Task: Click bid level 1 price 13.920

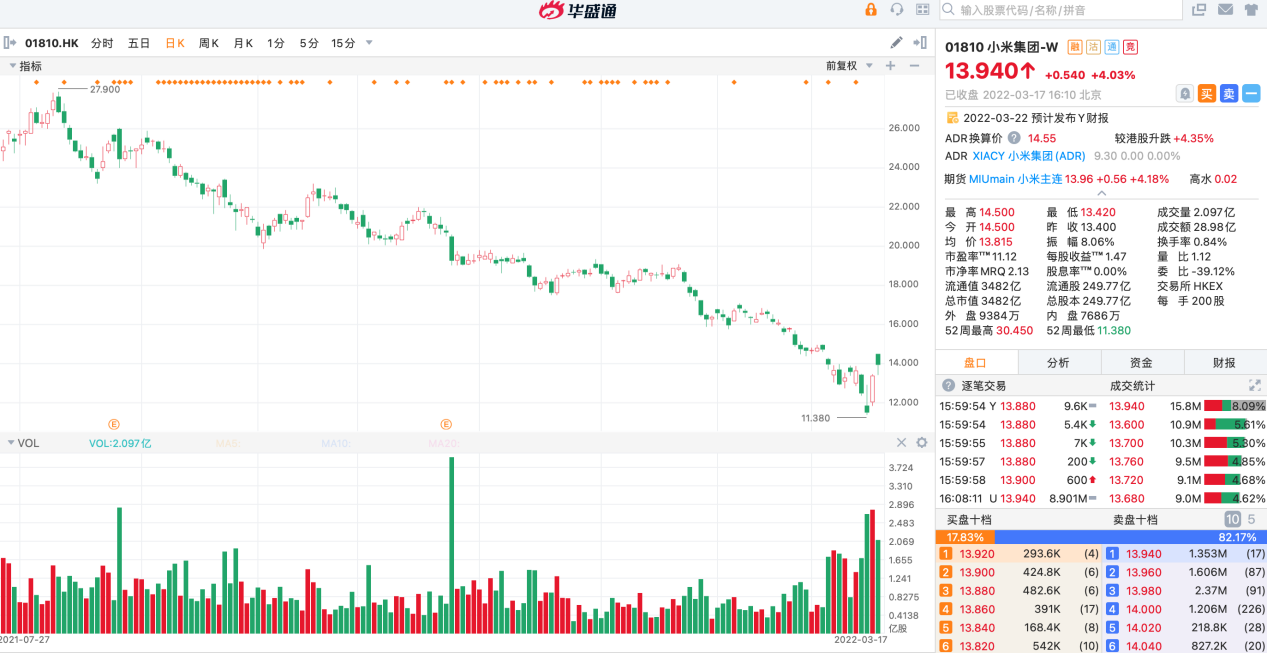Action: coord(977,553)
